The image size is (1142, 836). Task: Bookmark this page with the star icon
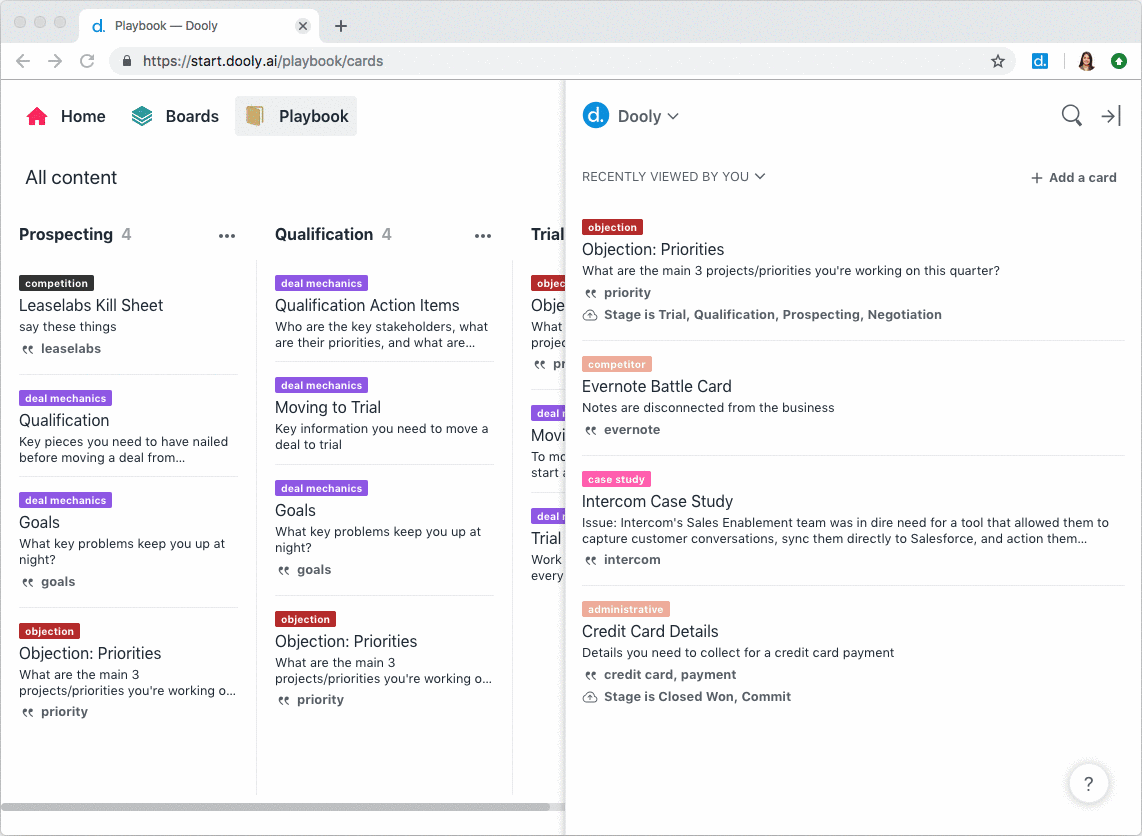(x=997, y=61)
